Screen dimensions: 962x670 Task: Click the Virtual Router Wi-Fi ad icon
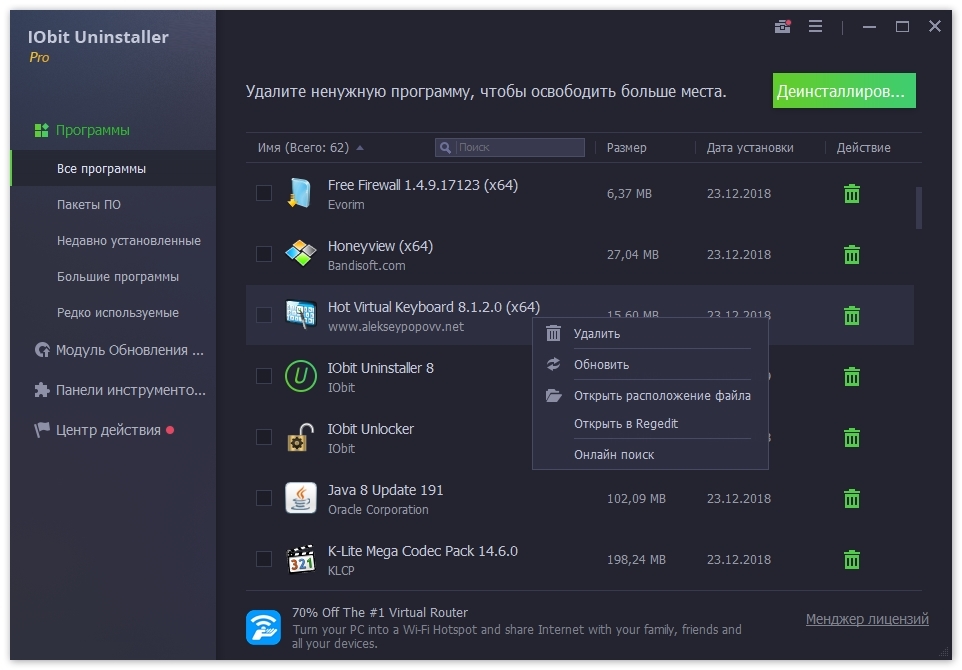click(263, 627)
